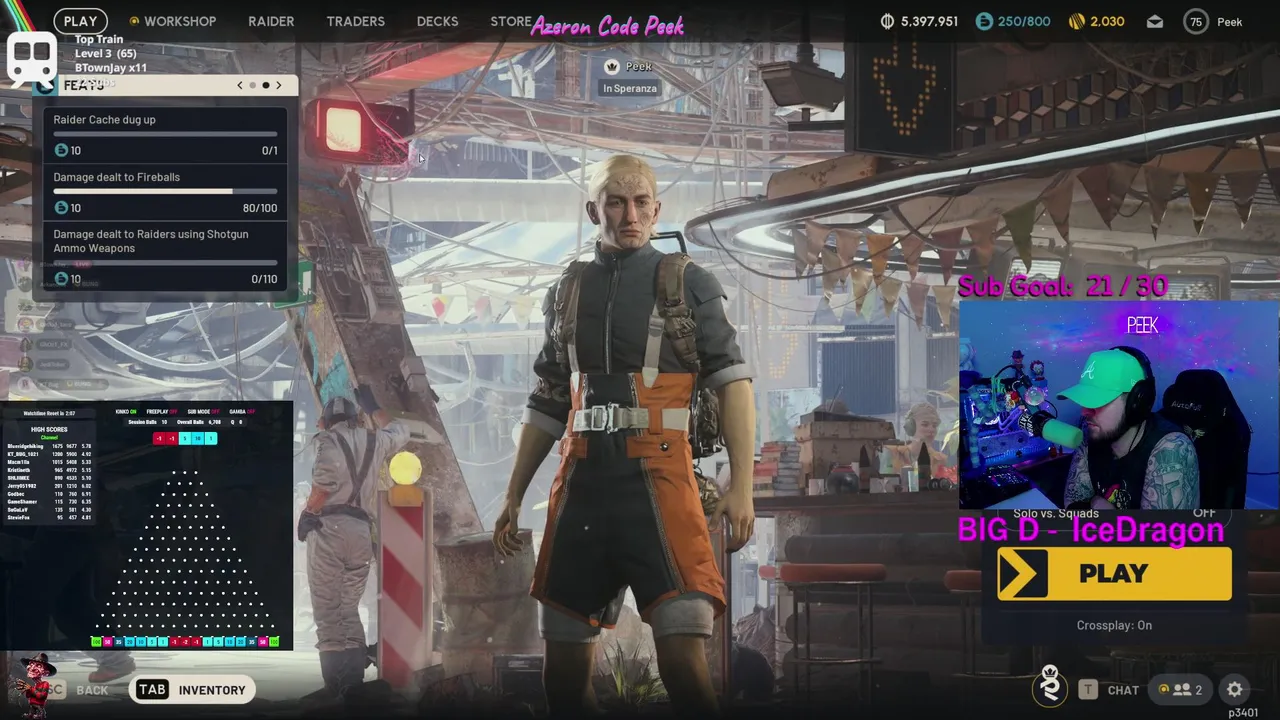Switch to the WORKSHOP tab
The image size is (1280, 720).
pos(172,21)
